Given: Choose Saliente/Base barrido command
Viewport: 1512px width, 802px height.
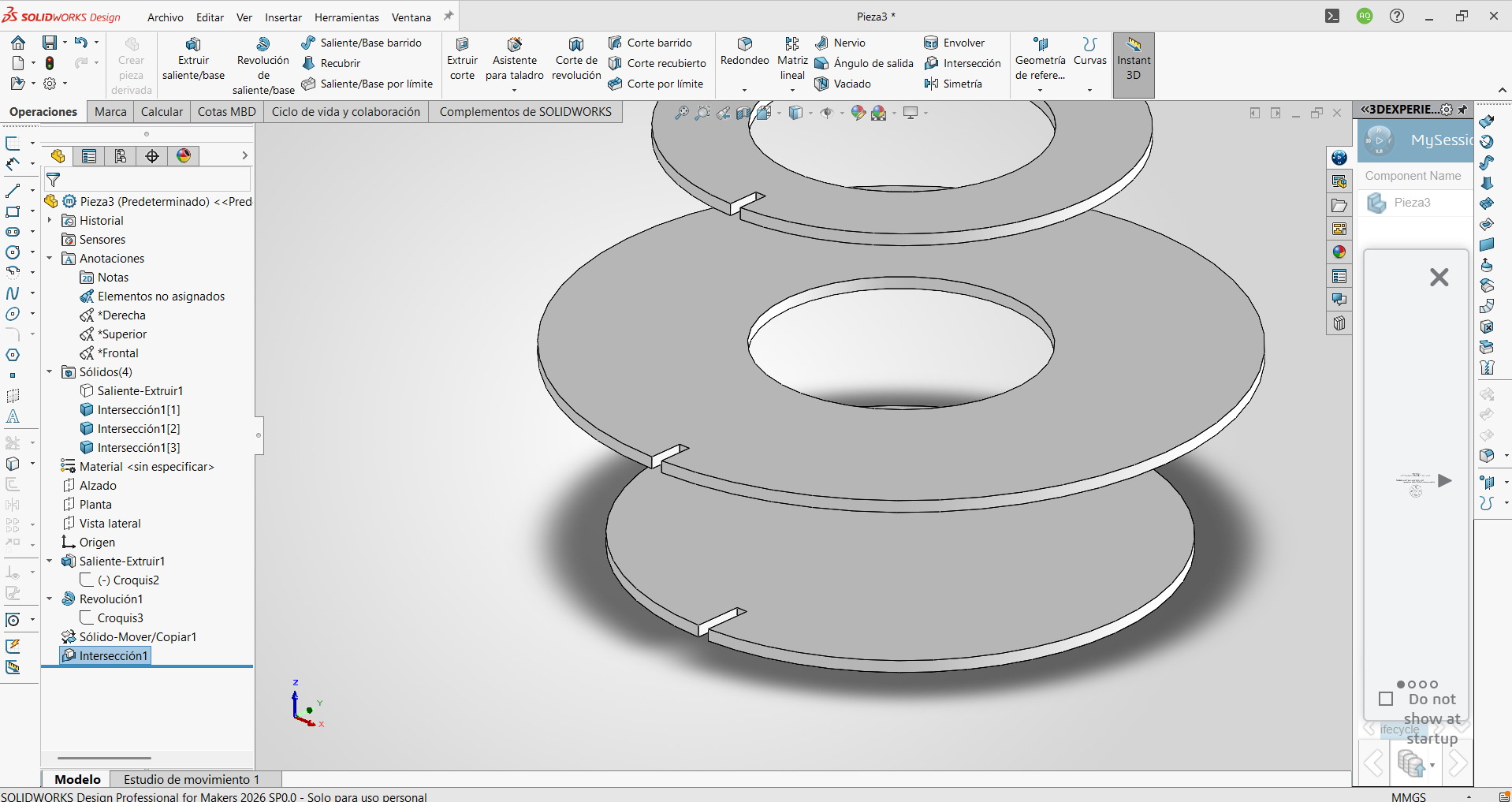Looking at the screenshot, I should pyautogui.click(x=362, y=43).
